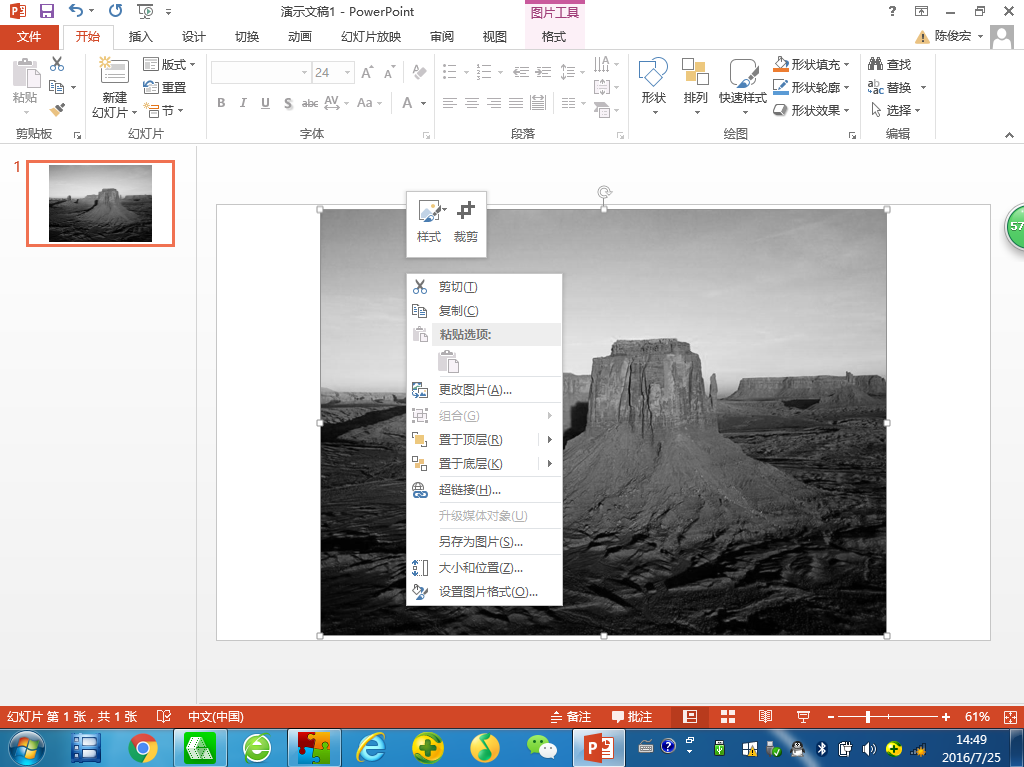The height and width of the screenshot is (767, 1024).
Task: Open Format Picture (设置图片格式) option
Action: coord(484,592)
